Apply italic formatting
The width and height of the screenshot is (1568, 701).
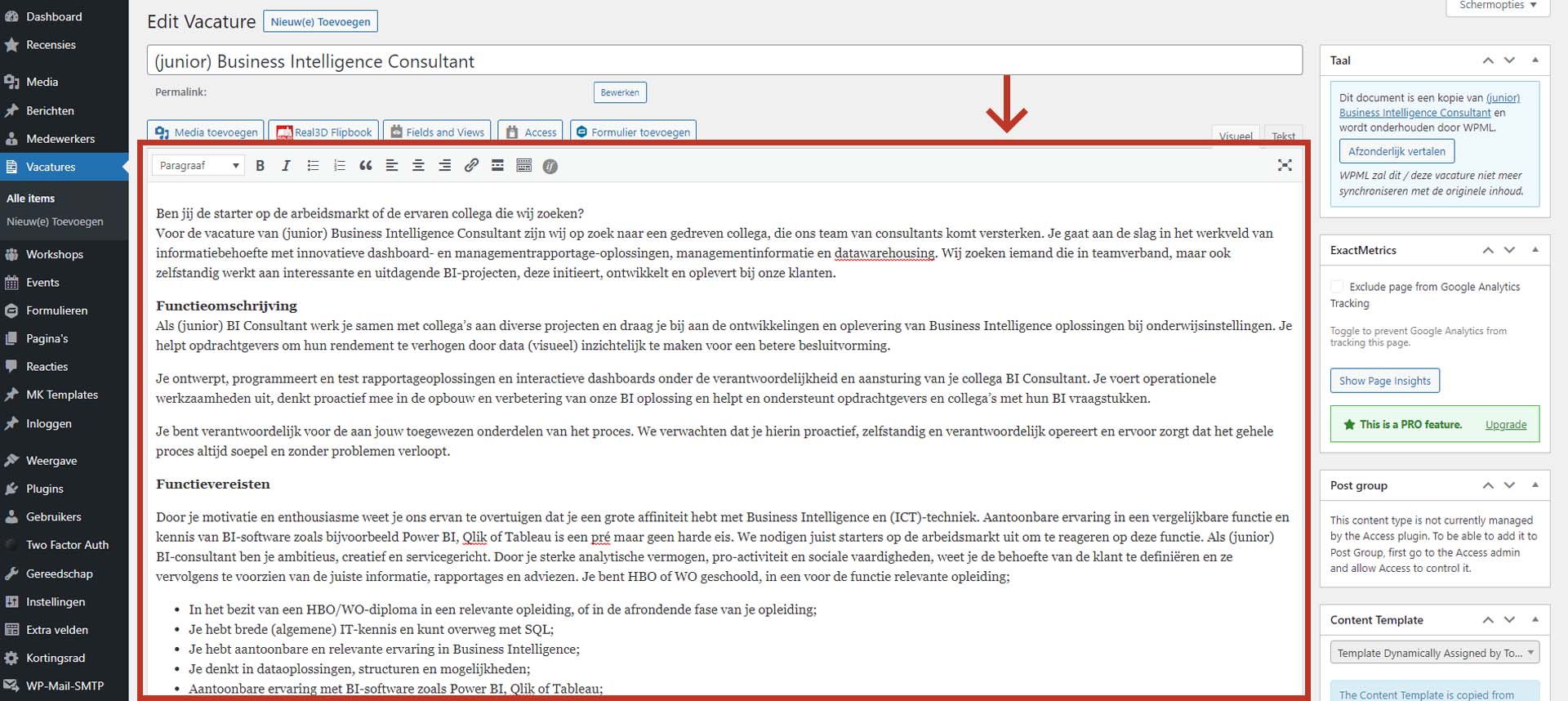coord(286,166)
